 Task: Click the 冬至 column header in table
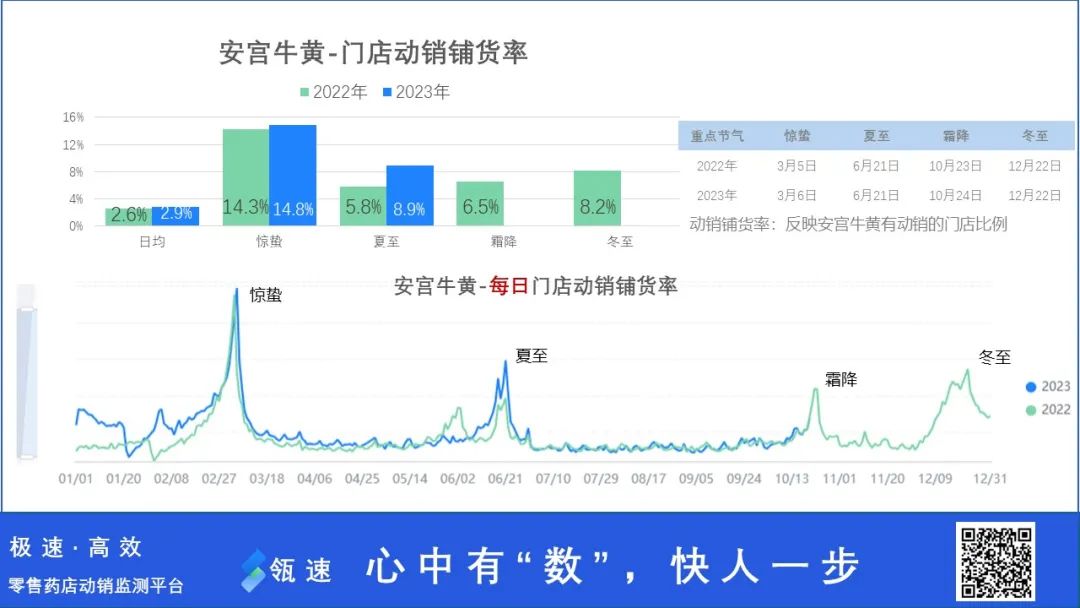(1035, 136)
